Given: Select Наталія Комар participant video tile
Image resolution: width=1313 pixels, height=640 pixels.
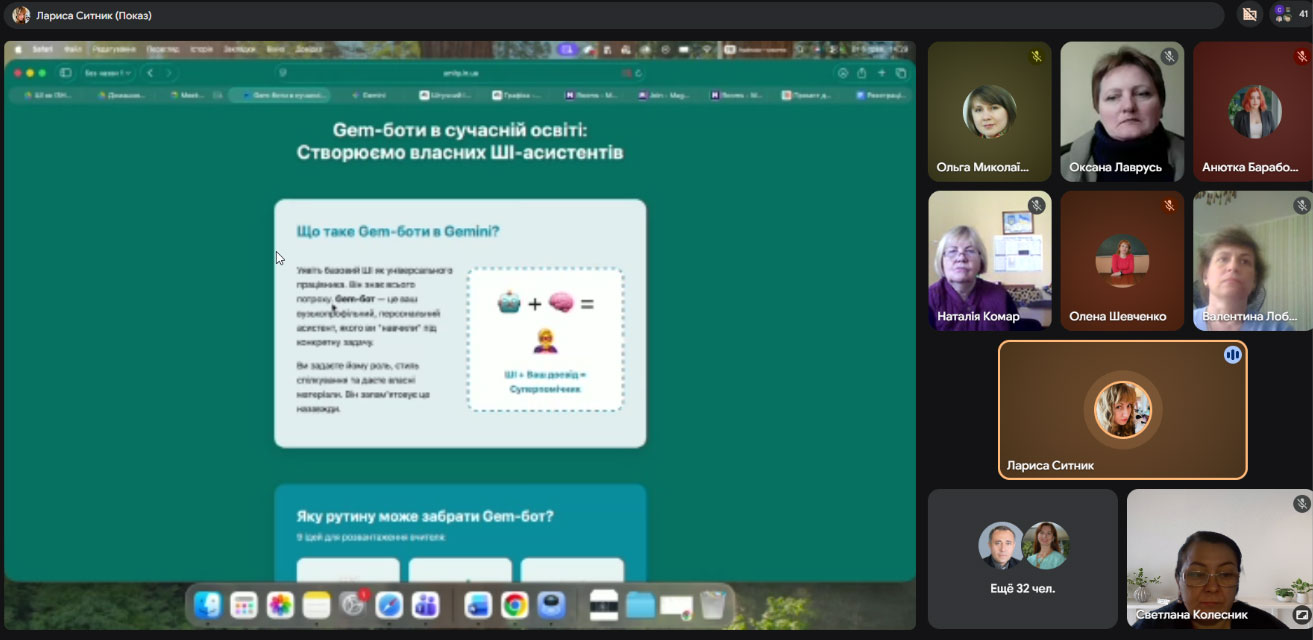Looking at the screenshot, I should click(990, 260).
